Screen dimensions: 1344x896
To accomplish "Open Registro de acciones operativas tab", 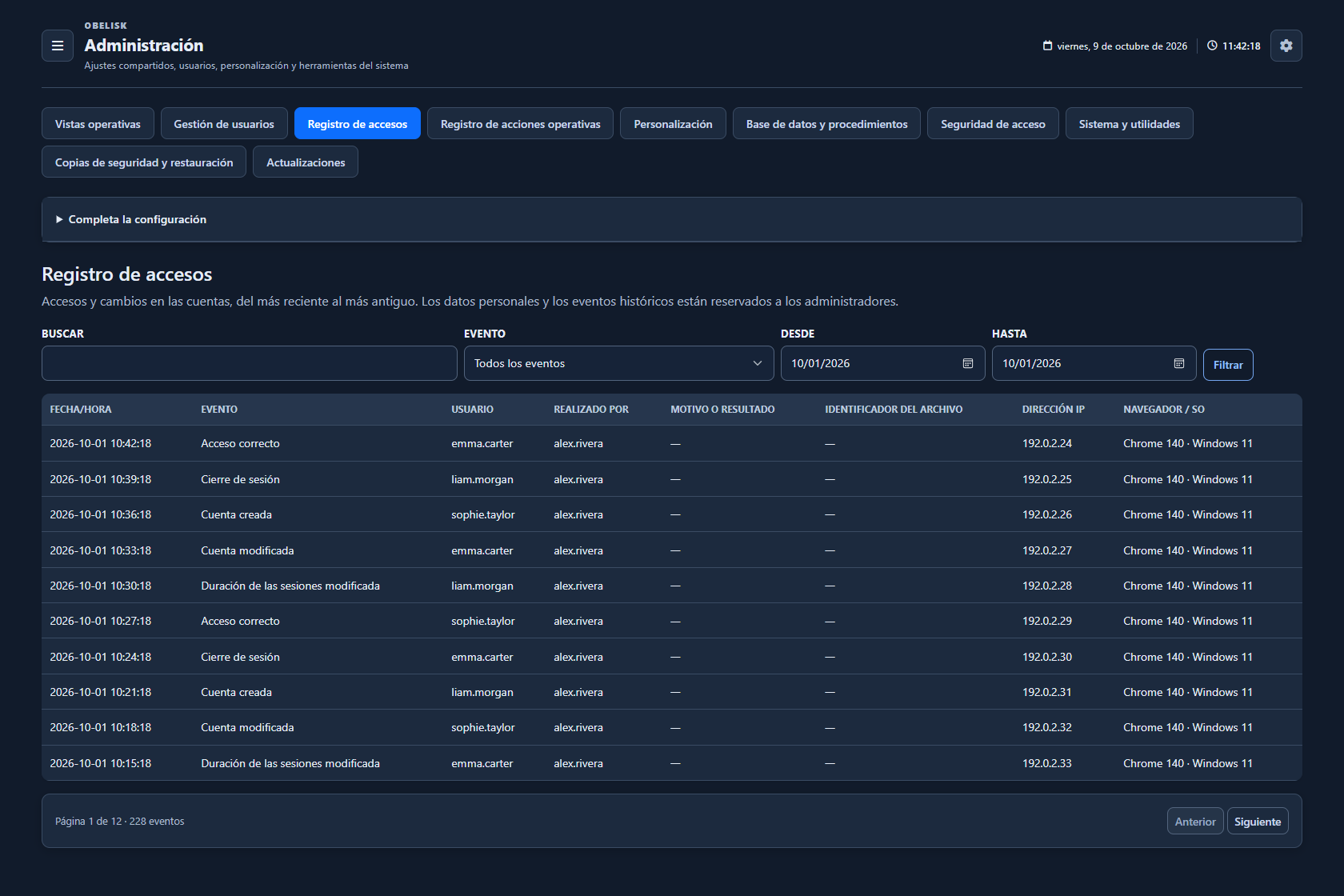I will tap(520, 124).
